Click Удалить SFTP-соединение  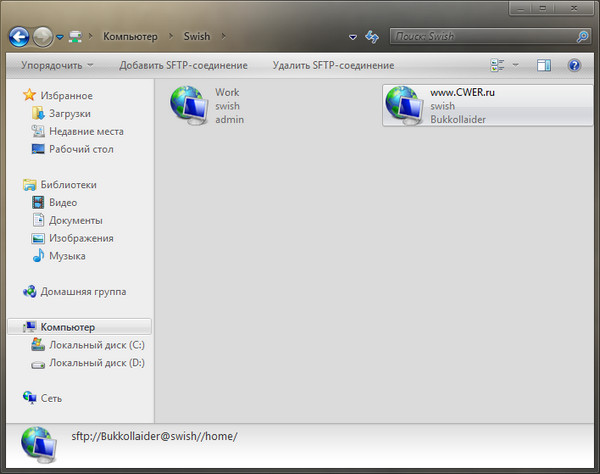coord(333,65)
